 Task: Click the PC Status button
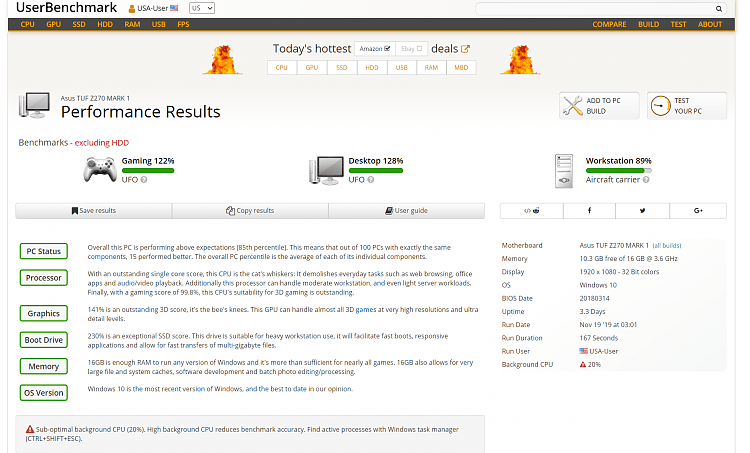(x=44, y=251)
